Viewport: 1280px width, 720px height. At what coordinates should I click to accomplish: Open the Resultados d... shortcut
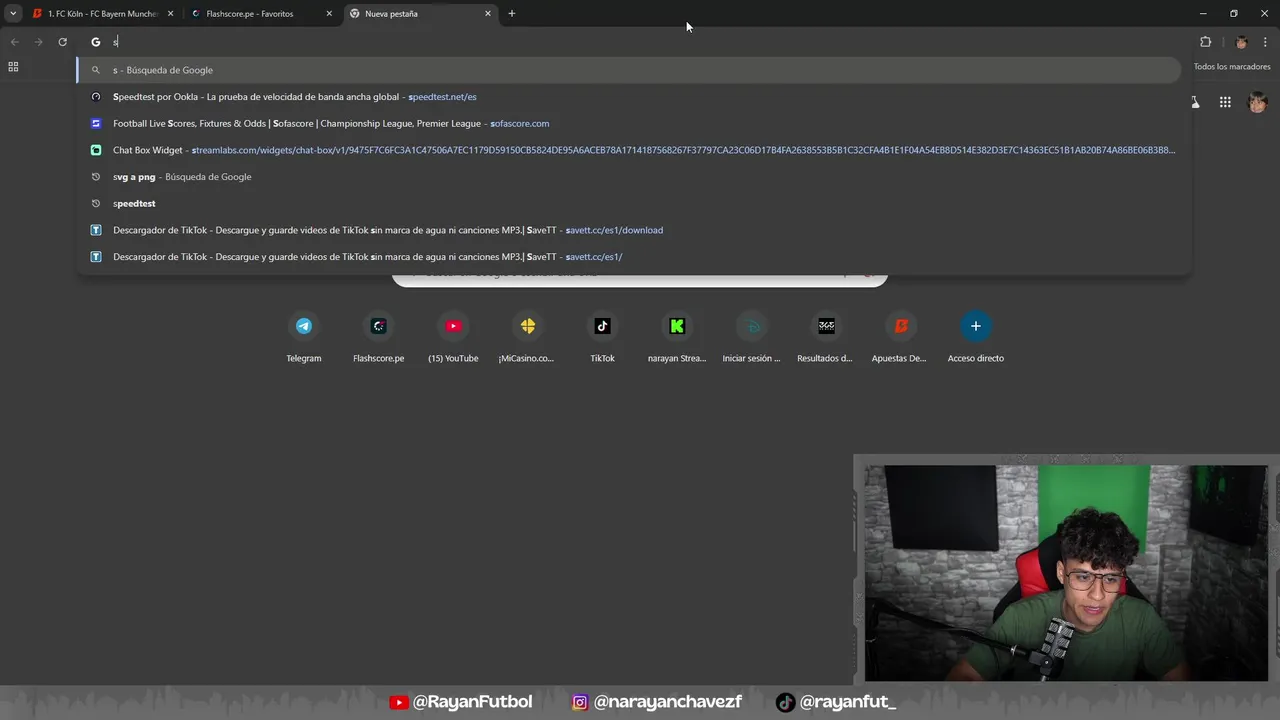pyautogui.click(x=826, y=337)
